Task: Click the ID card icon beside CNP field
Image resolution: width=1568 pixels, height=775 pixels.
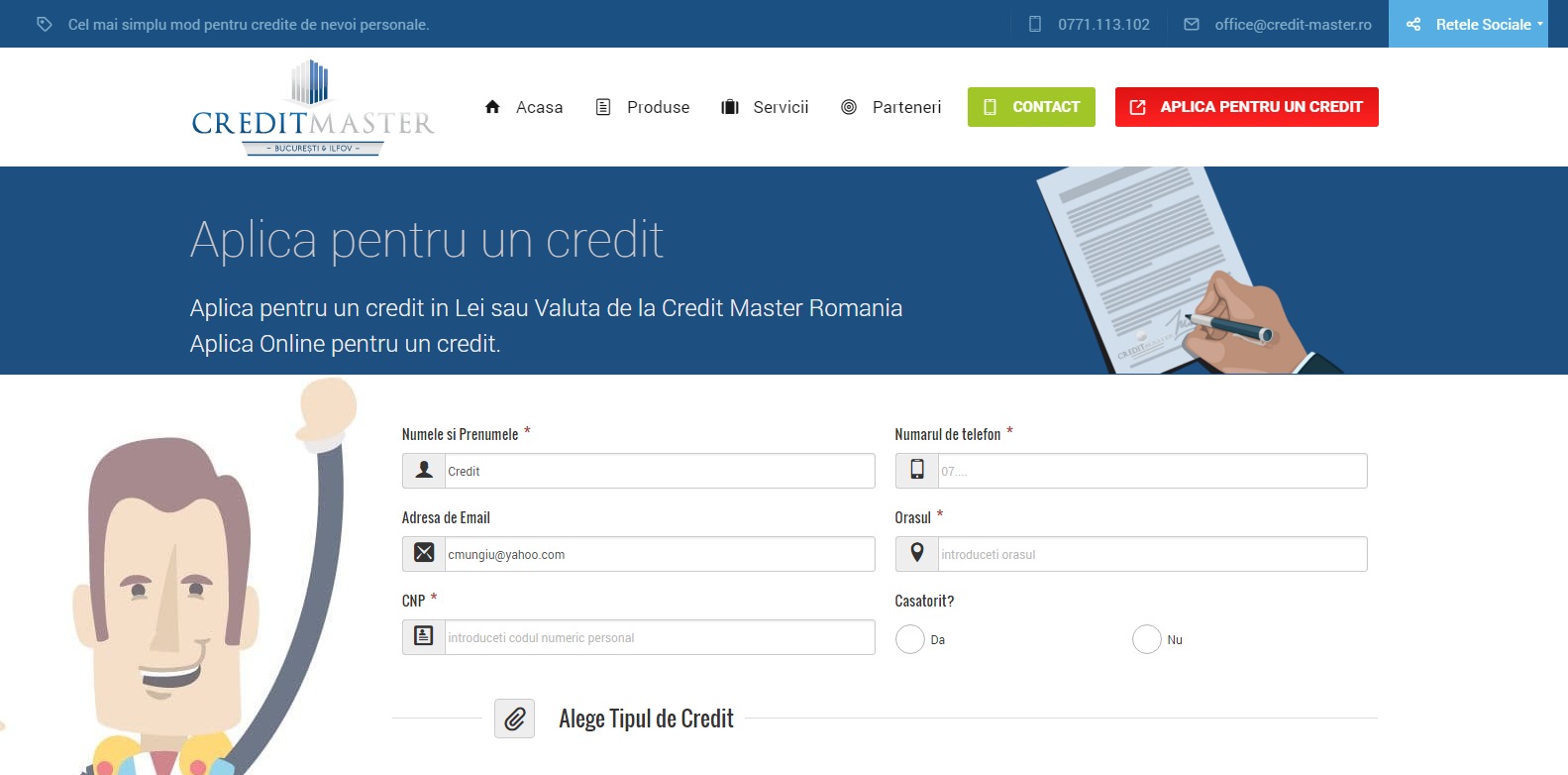Action: click(x=424, y=637)
